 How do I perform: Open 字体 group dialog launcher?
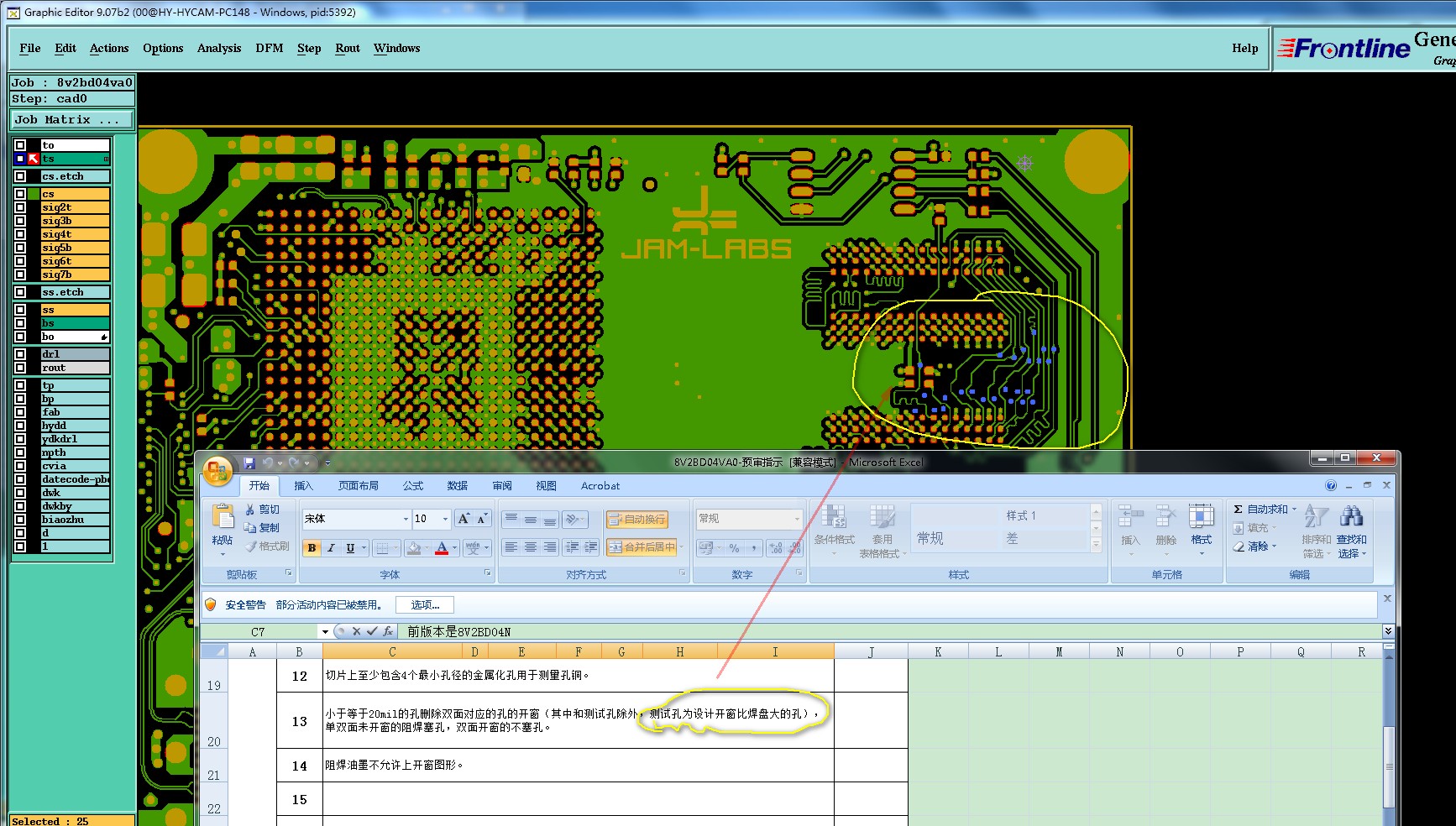(x=487, y=573)
